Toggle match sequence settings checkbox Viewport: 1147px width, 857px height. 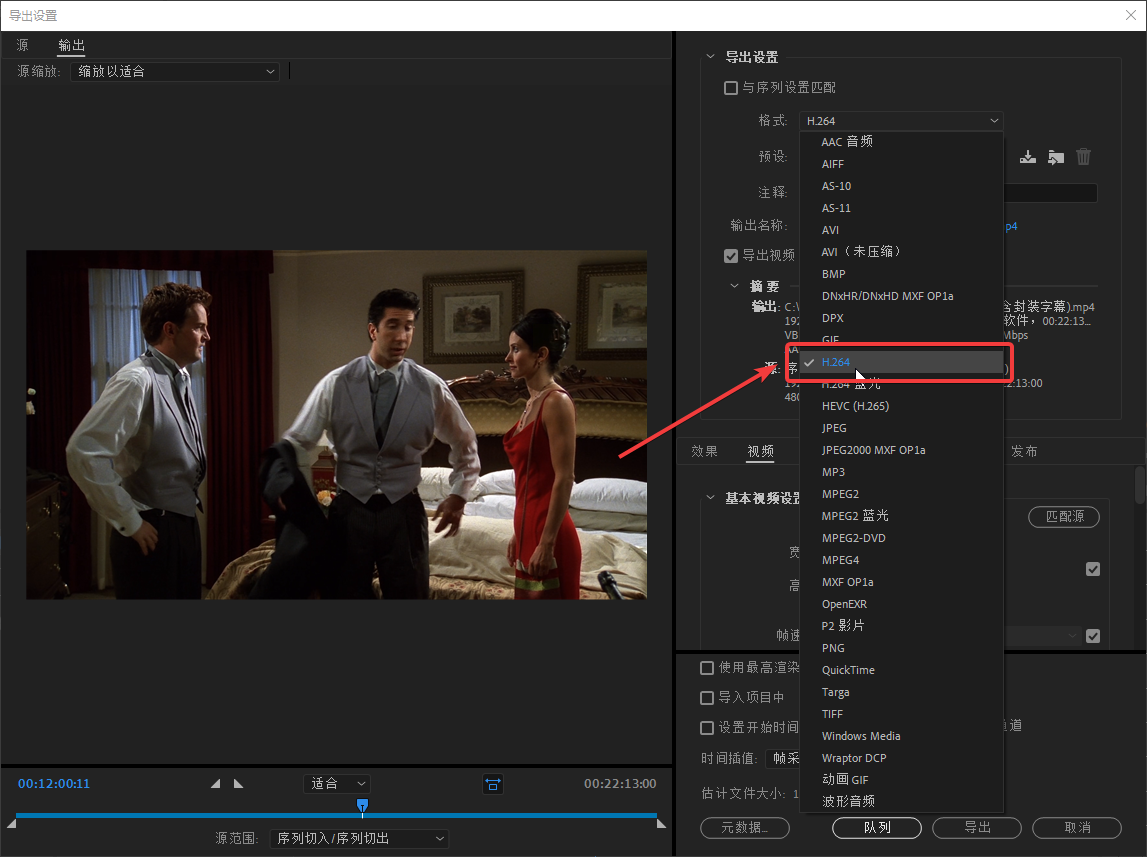[730, 88]
